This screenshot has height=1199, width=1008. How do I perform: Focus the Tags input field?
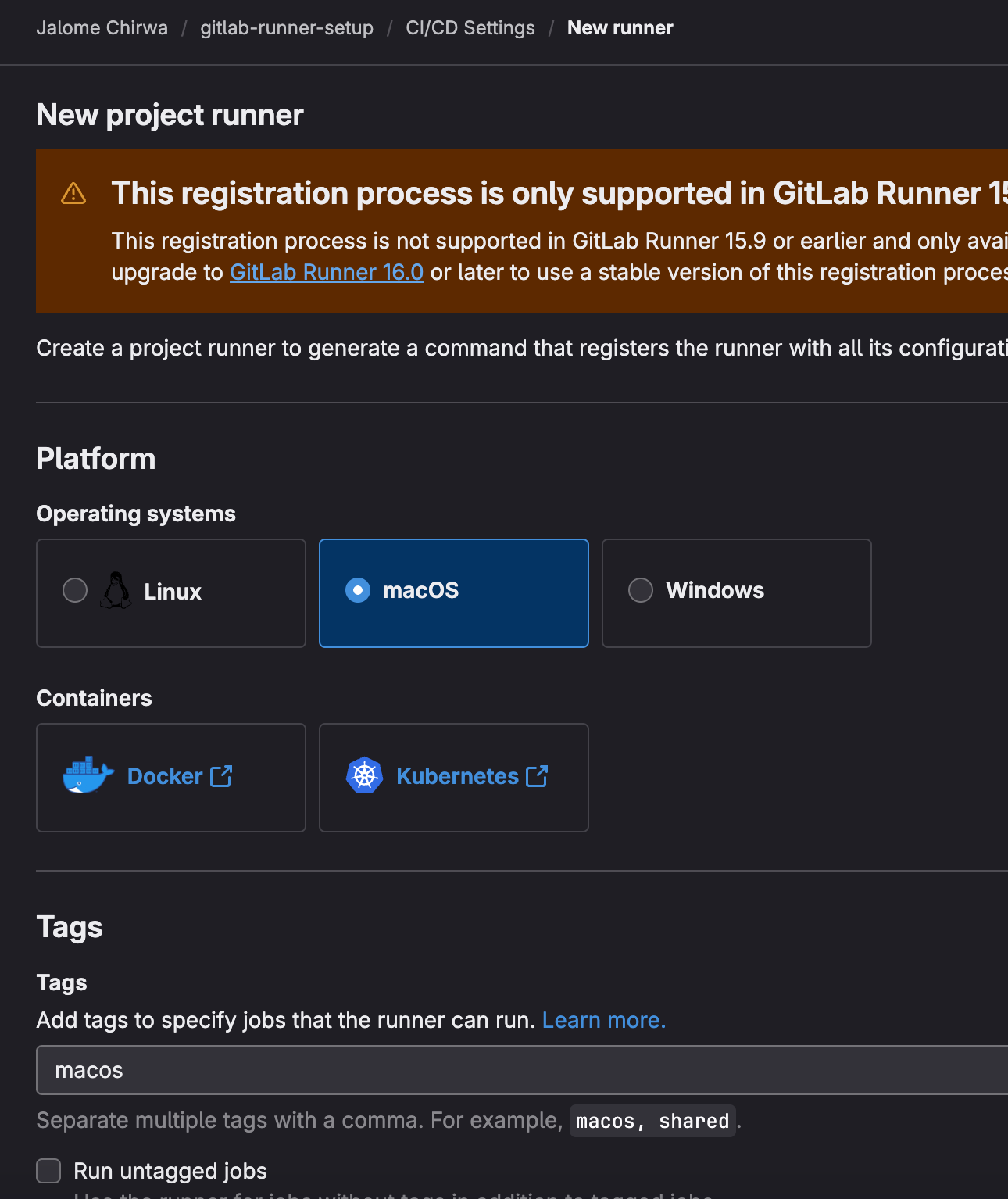tap(522, 1070)
